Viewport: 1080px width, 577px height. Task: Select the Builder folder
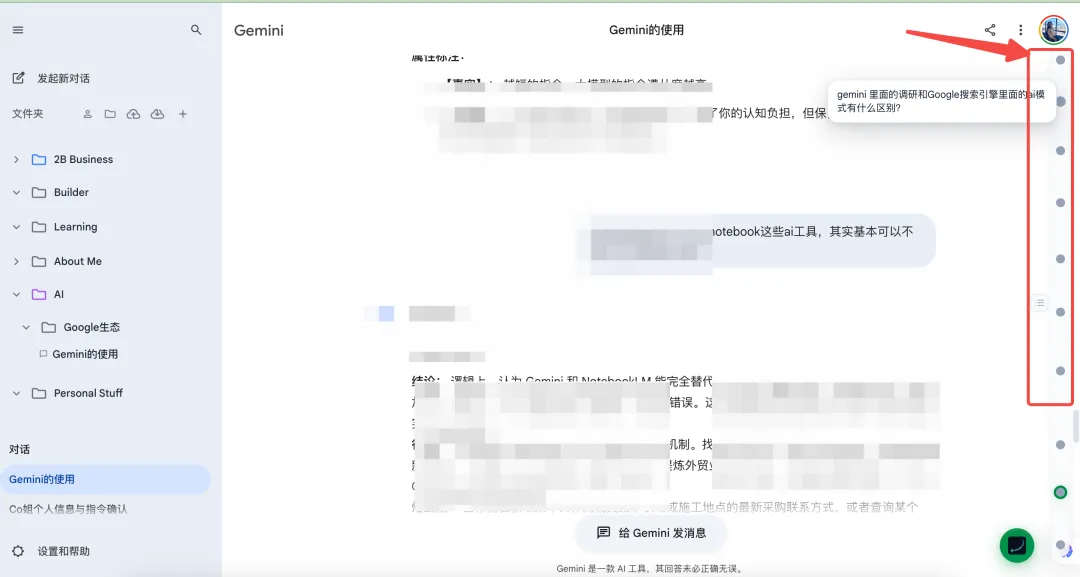pyautogui.click(x=61, y=193)
